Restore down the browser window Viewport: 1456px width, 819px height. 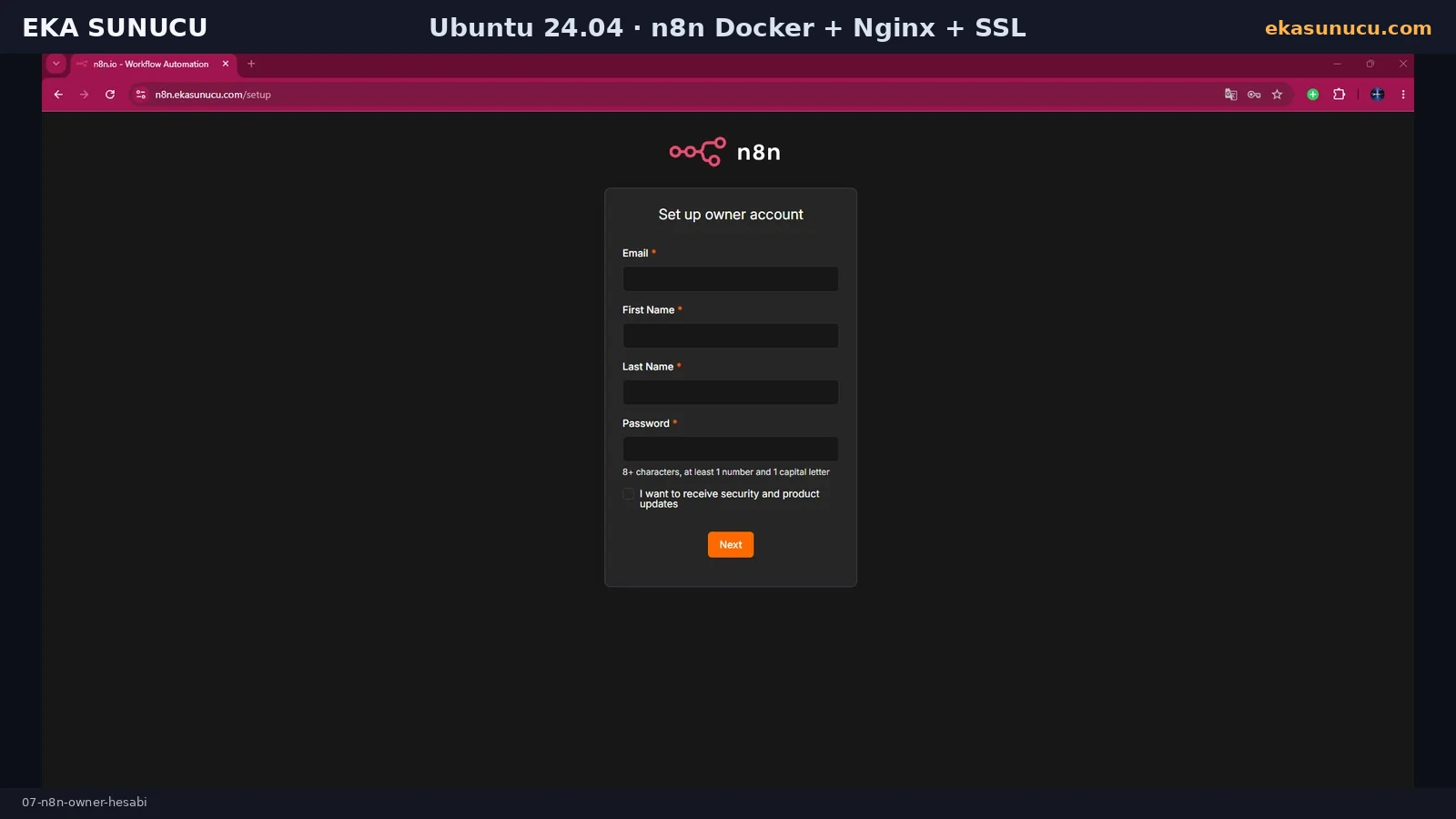pos(1370,64)
